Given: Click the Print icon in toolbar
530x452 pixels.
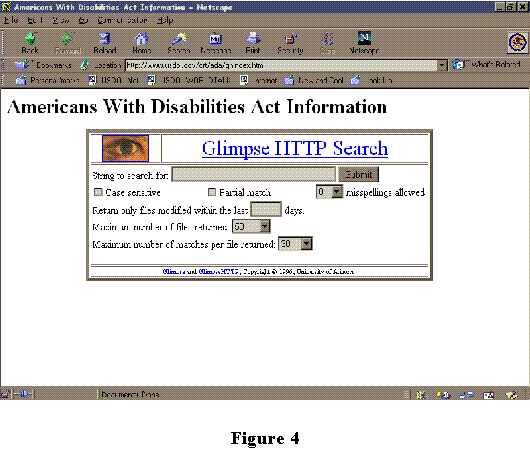Looking at the screenshot, I should pos(253,38).
